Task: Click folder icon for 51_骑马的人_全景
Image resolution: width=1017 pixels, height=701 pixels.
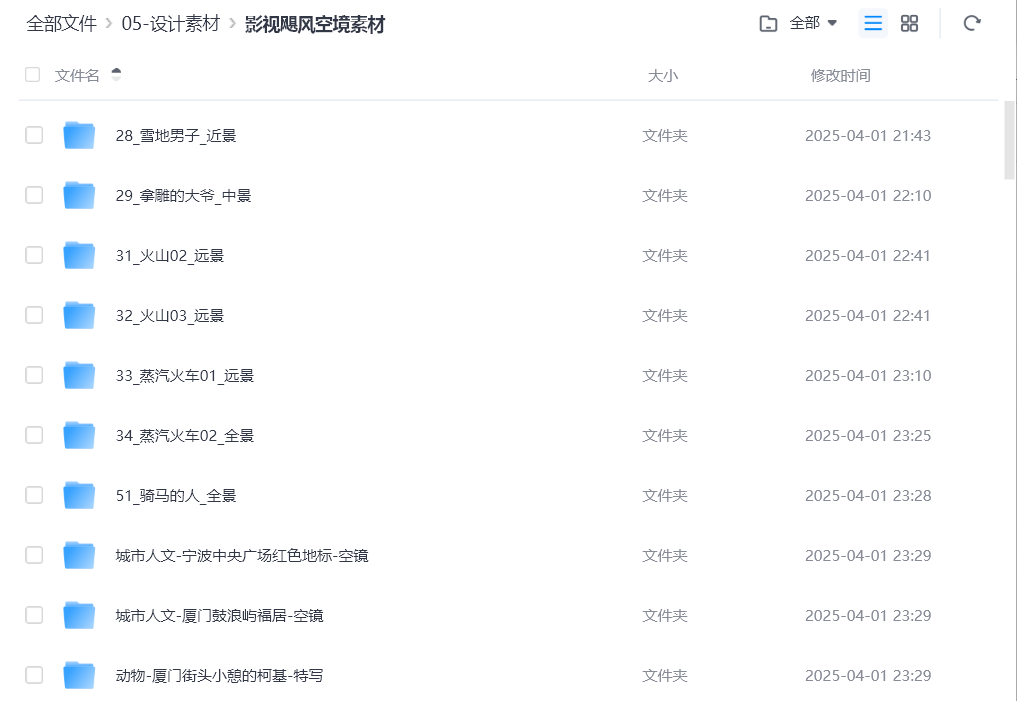Action: [x=79, y=495]
